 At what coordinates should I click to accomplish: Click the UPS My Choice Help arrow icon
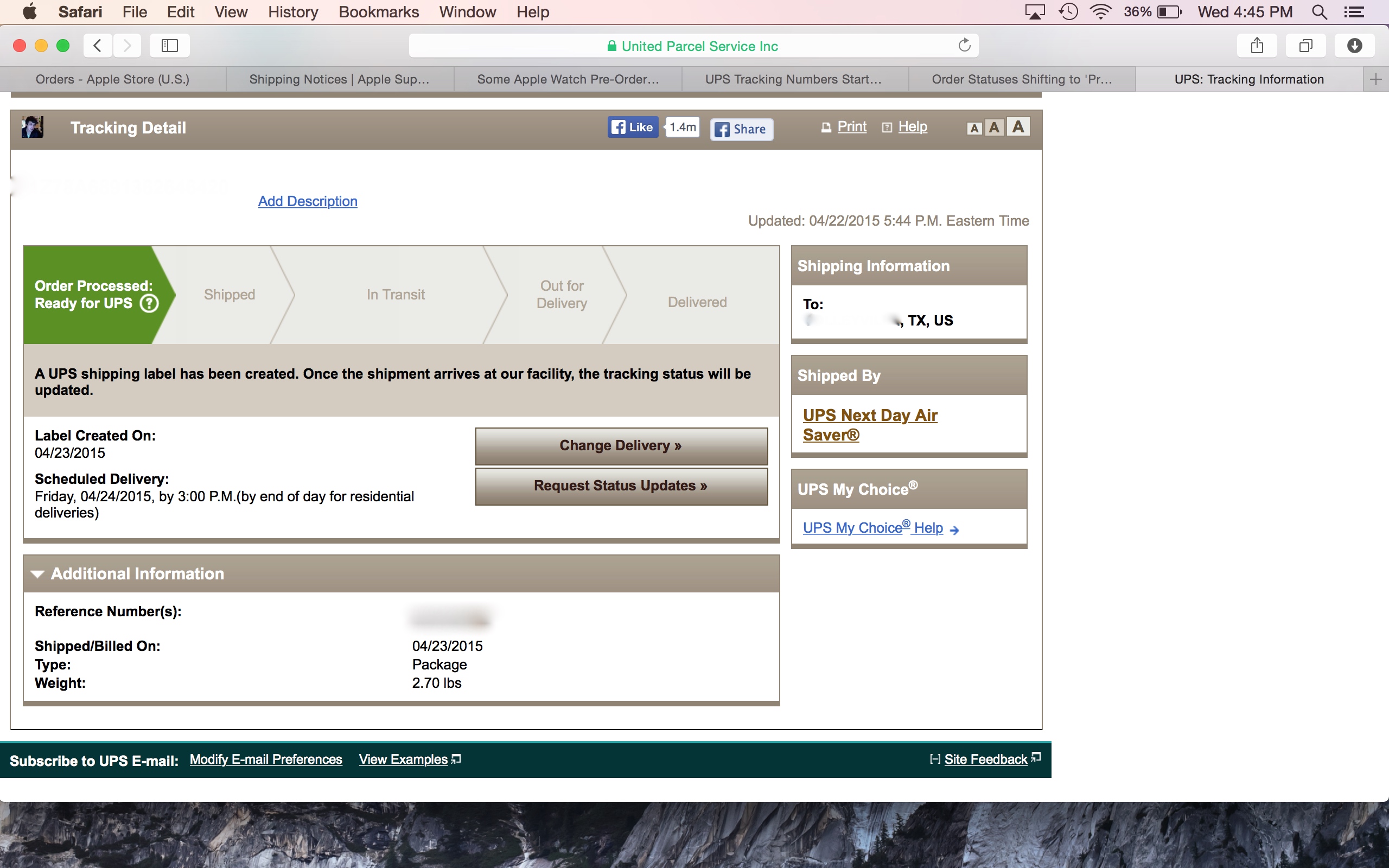coord(954,530)
